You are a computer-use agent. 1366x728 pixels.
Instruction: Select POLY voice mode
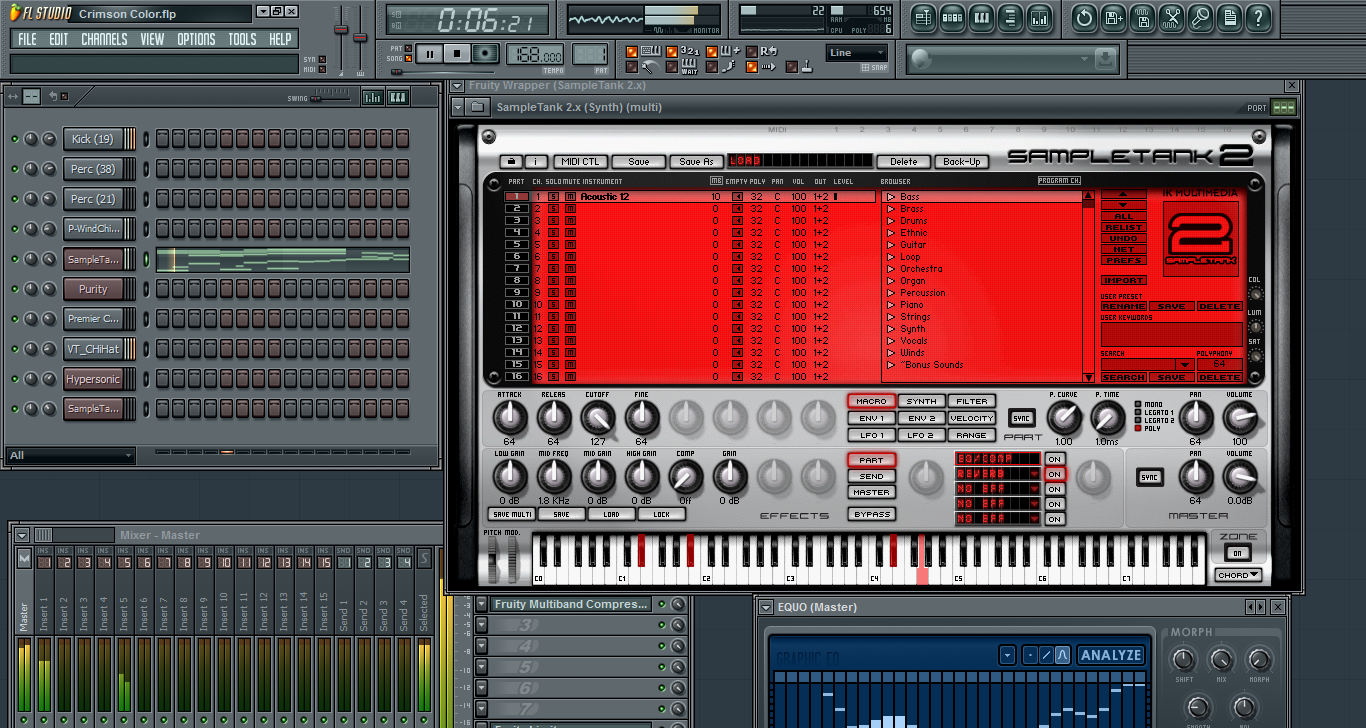1138,428
